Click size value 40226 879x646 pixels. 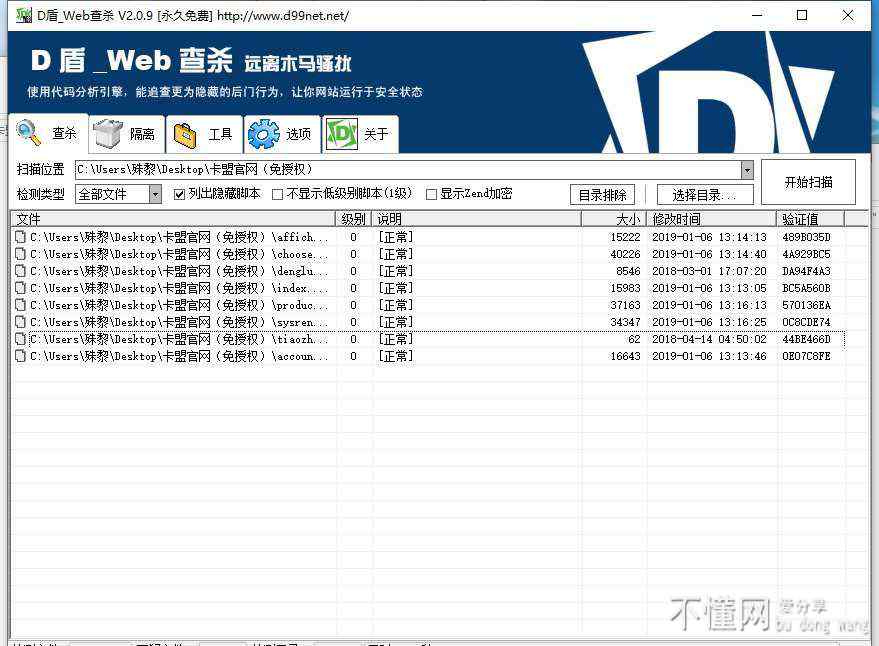(x=625, y=254)
